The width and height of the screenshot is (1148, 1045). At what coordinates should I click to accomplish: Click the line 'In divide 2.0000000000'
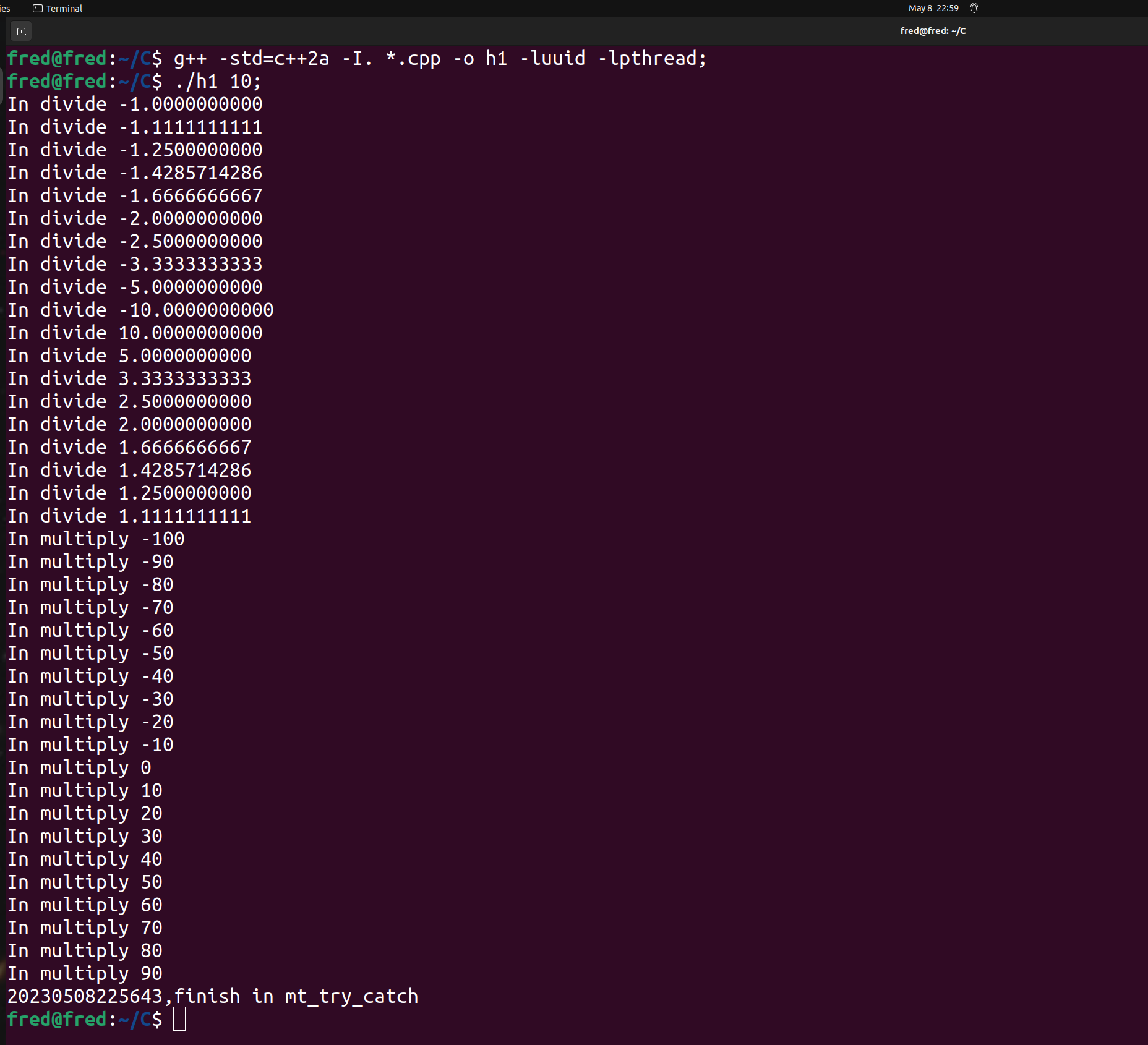point(129,424)
